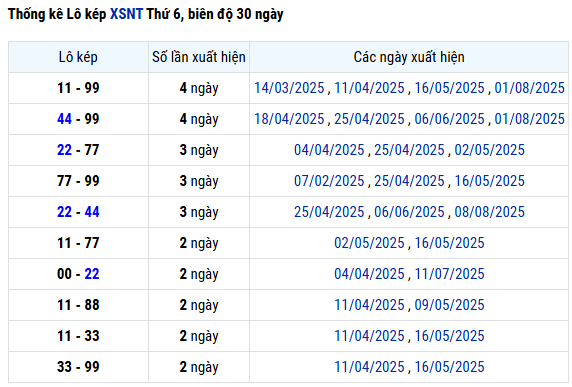Open date 16/05/2025 in the 11 - 99 row
The image size is (572, 387).
pos(449,88)
